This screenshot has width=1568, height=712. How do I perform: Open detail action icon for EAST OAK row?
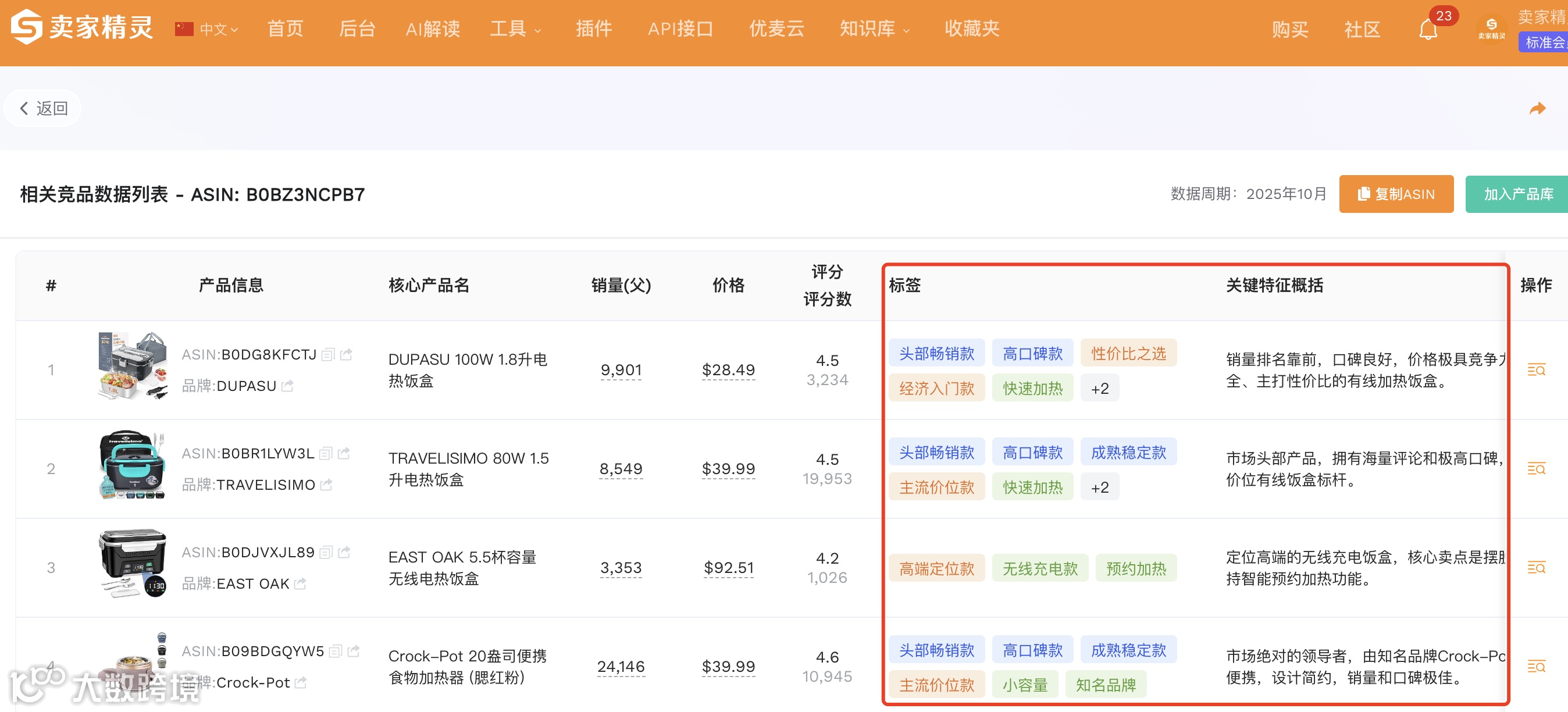pos(1536,568)
